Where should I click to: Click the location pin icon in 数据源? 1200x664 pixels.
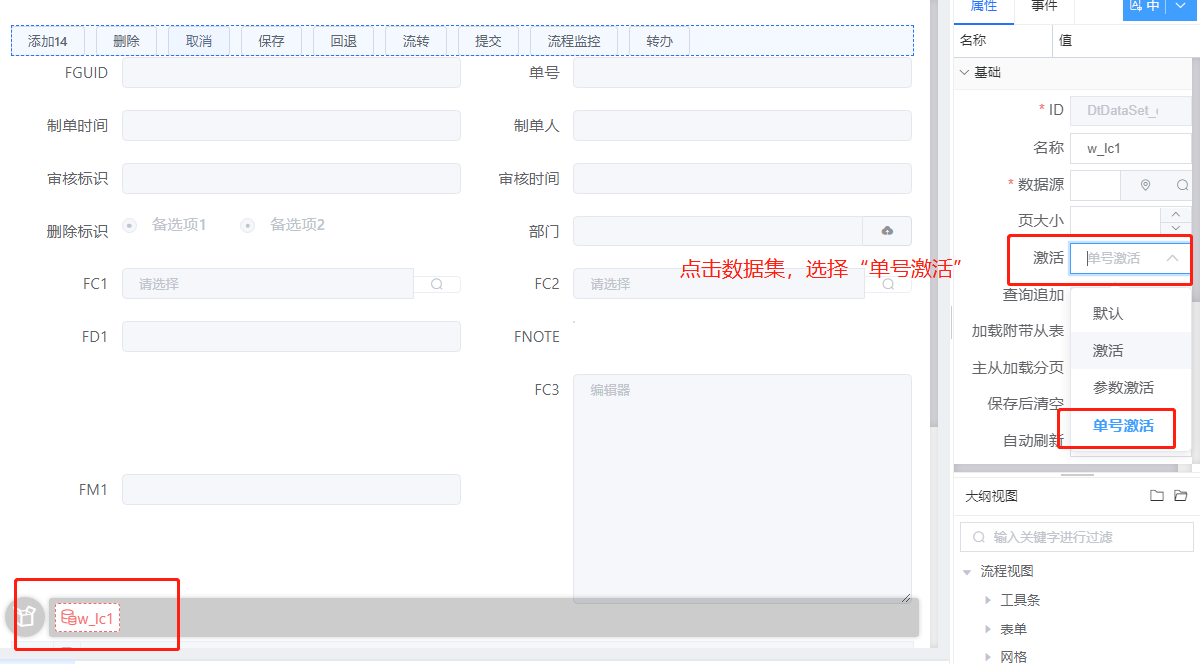point(1145,185)
